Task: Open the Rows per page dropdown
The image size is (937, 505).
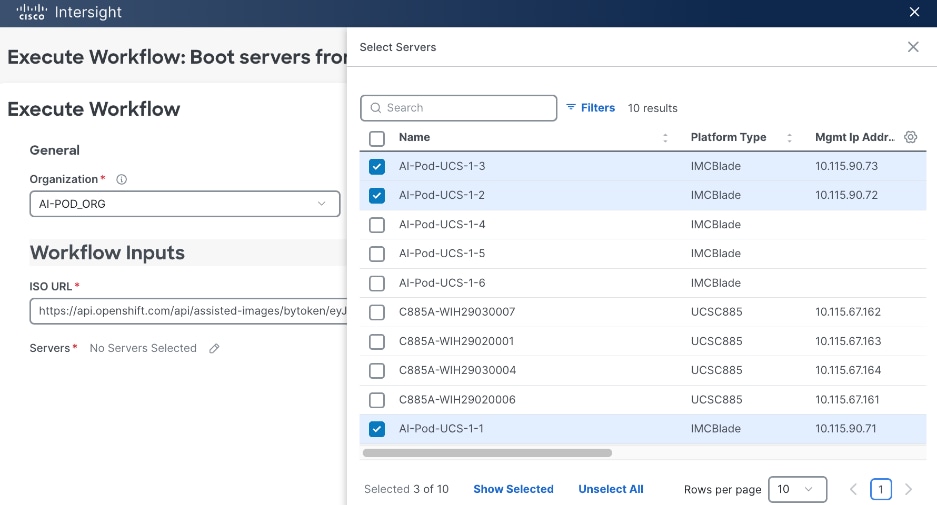Action: coord(796,489)
